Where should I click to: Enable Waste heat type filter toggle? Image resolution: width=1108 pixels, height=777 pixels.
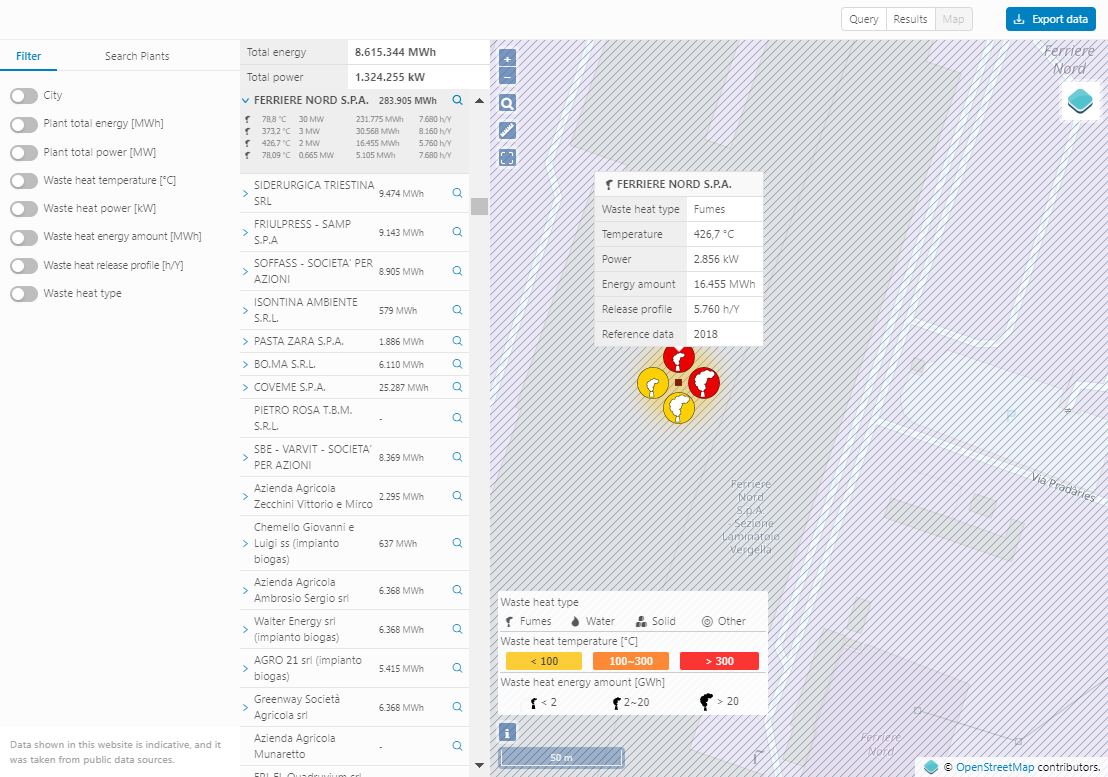[x=24, y=294]
